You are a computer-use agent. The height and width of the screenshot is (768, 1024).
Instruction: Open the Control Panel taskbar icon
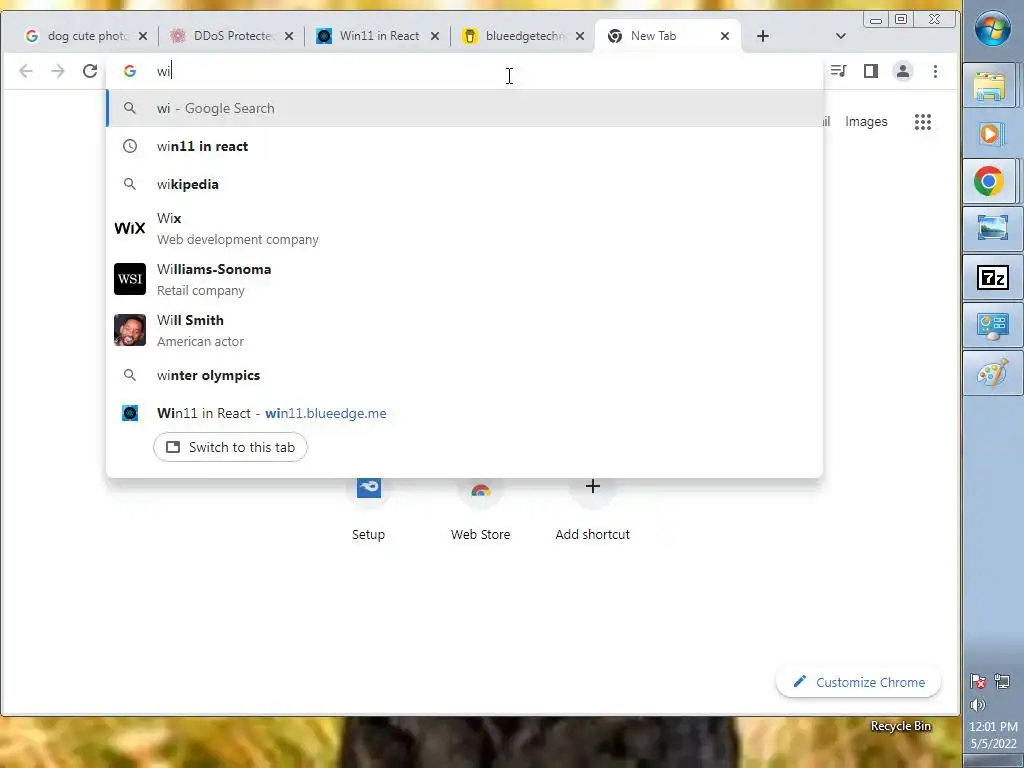point(992,325)
